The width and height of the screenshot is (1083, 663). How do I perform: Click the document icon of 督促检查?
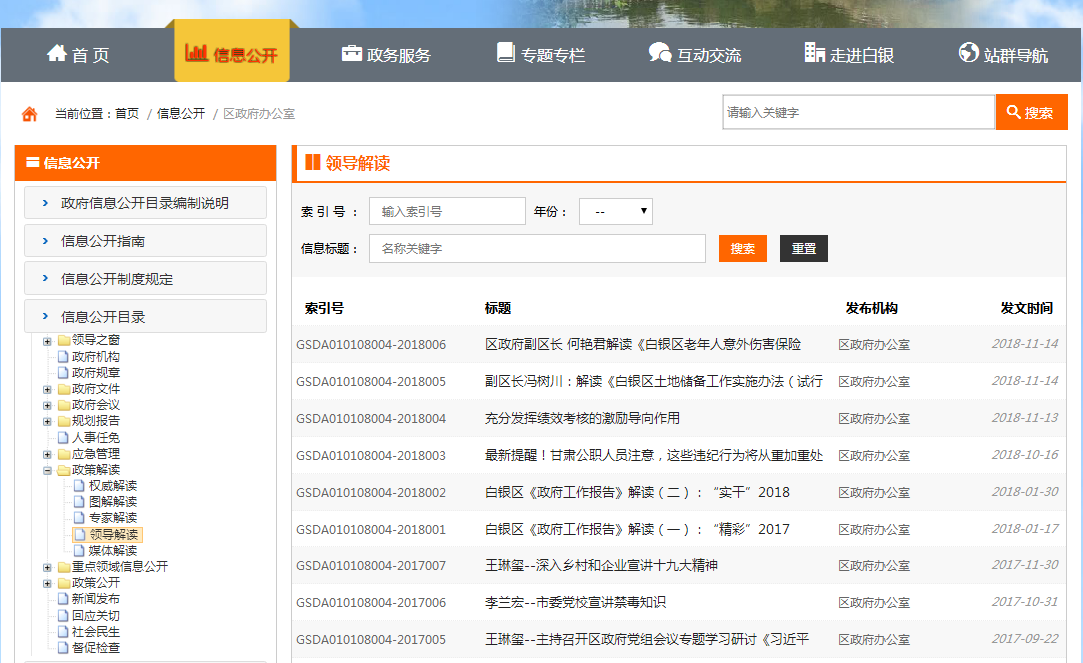64,648
